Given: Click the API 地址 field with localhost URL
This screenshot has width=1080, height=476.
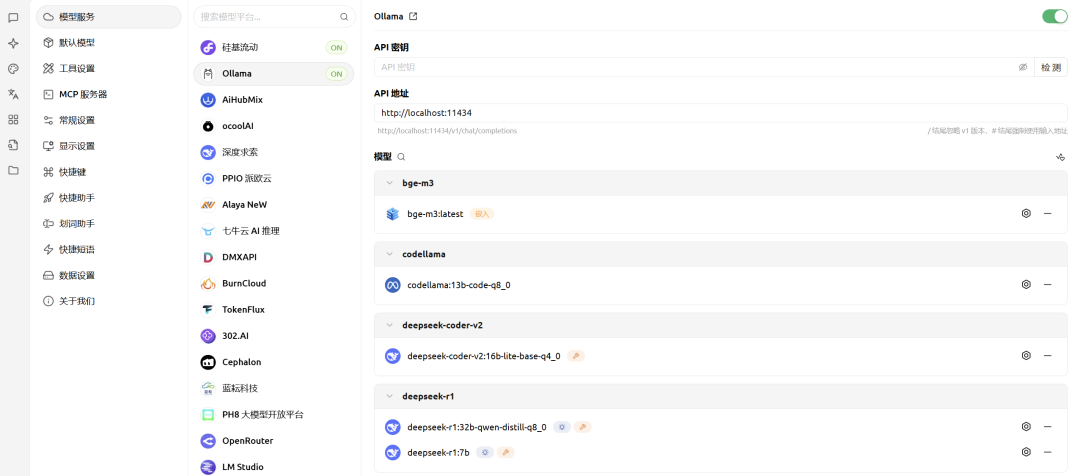Looking at the screenshot, I should (x=720, y=113).
